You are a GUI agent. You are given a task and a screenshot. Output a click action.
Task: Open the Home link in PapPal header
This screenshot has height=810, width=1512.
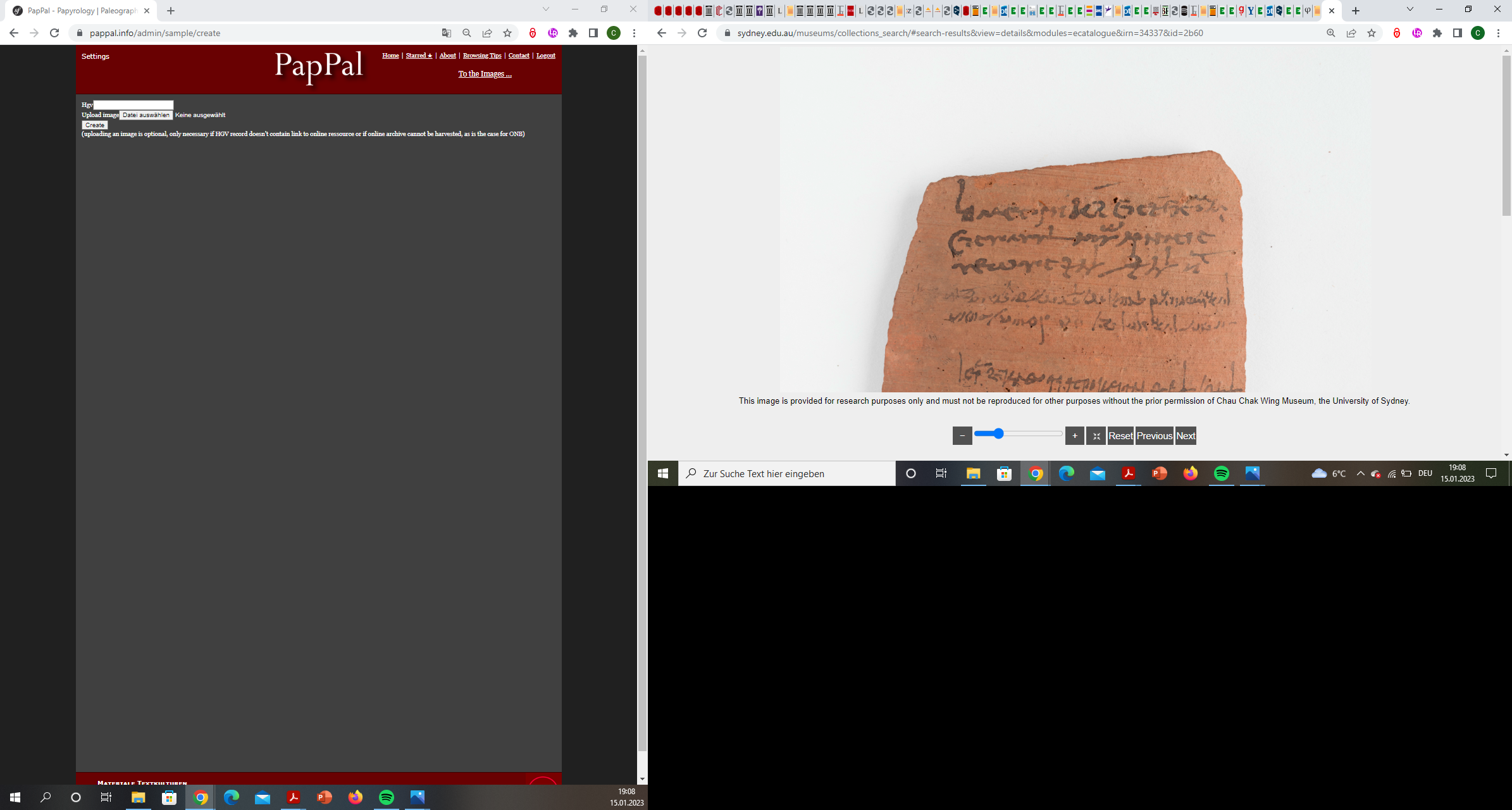[x=390, y=56]
